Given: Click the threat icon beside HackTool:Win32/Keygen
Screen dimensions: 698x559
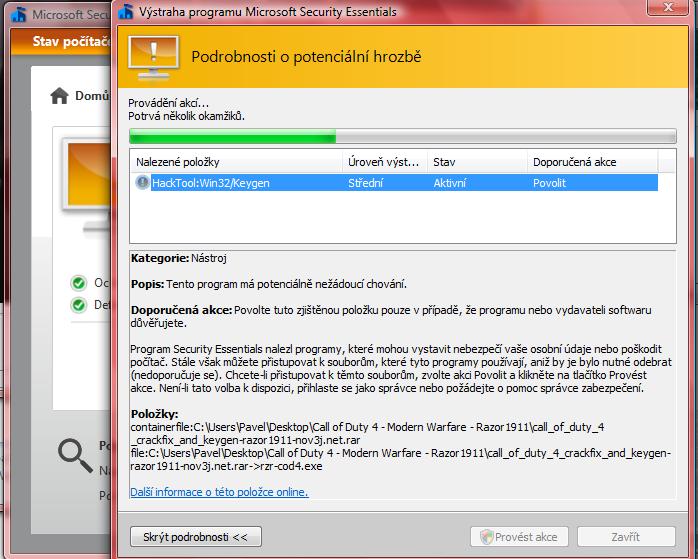Looking at the screenshot, I should click(x=142, y=182).
